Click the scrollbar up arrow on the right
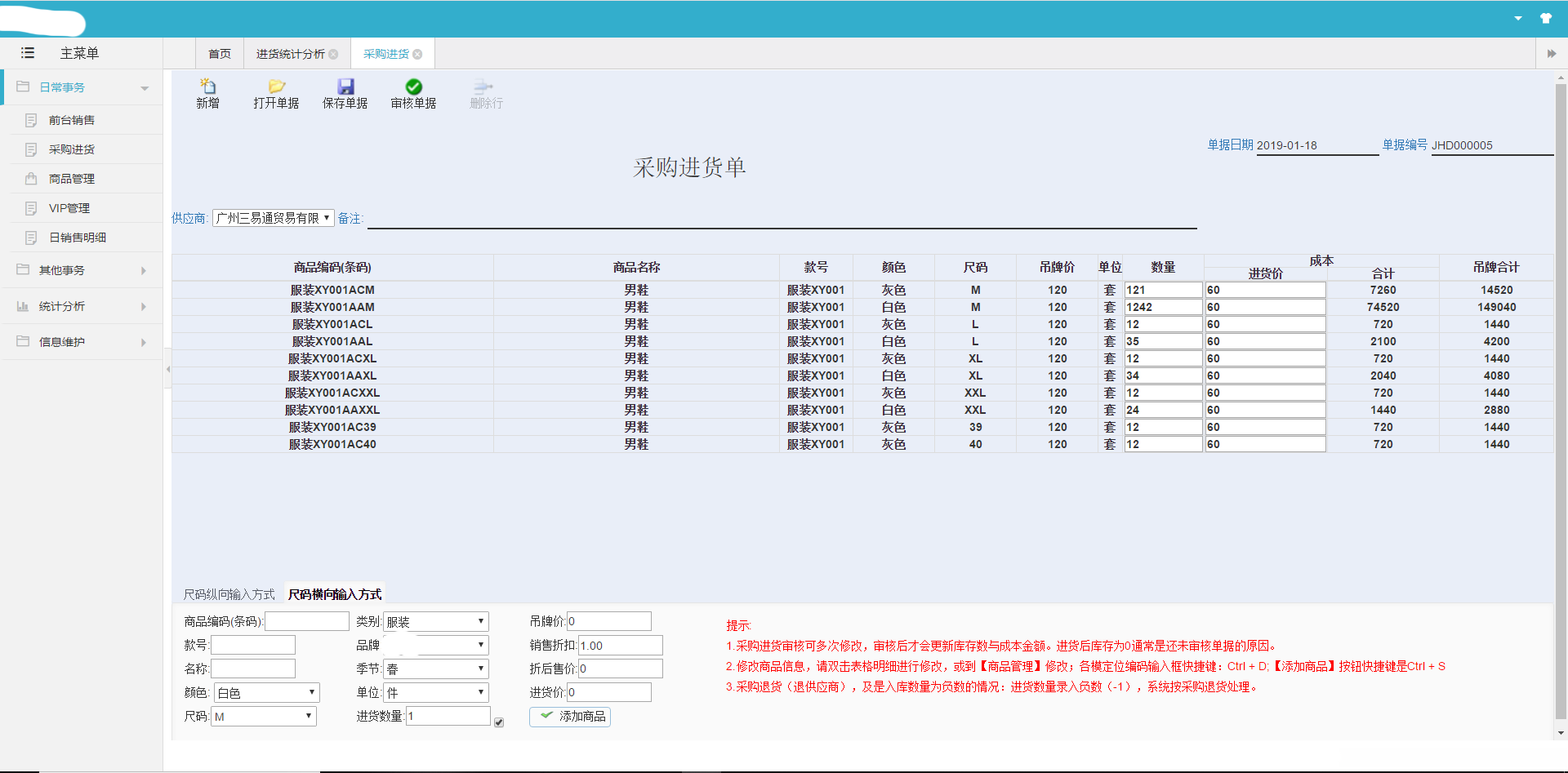1568x773 pixels. 1561,78
